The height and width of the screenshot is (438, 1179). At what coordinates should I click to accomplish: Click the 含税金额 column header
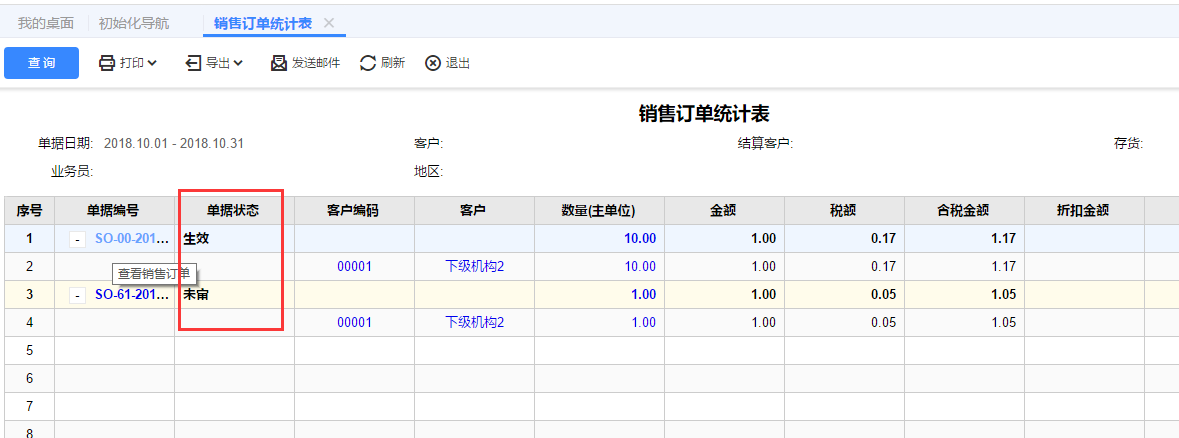pyautogui.click(x=964, y=211)
